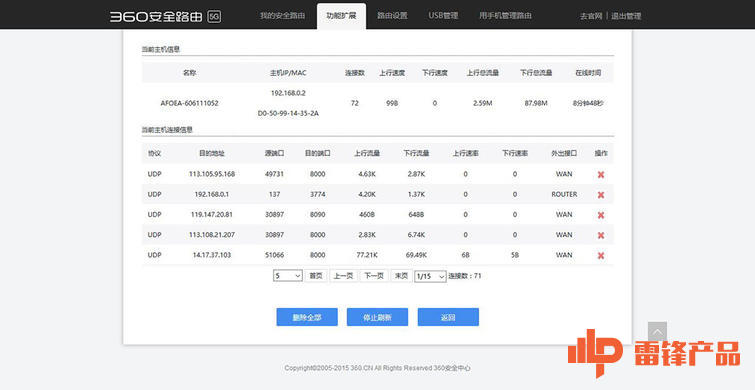This screenshot has height=390, width=755.
Task: Open the 路由设置 tab
Action: coord(392,15)
